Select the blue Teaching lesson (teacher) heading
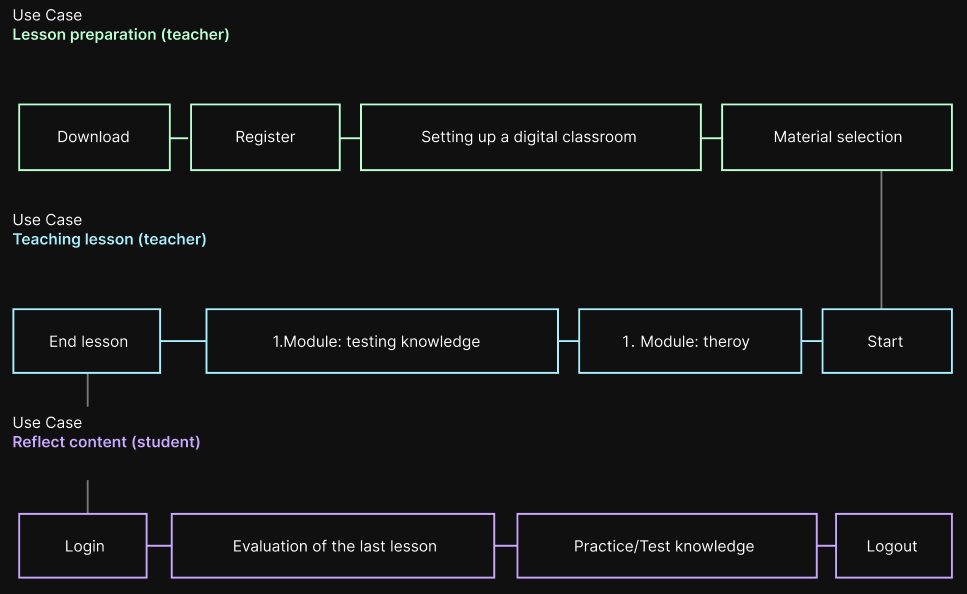The width and height of the screenshot is (967, 594). point(109,239)
